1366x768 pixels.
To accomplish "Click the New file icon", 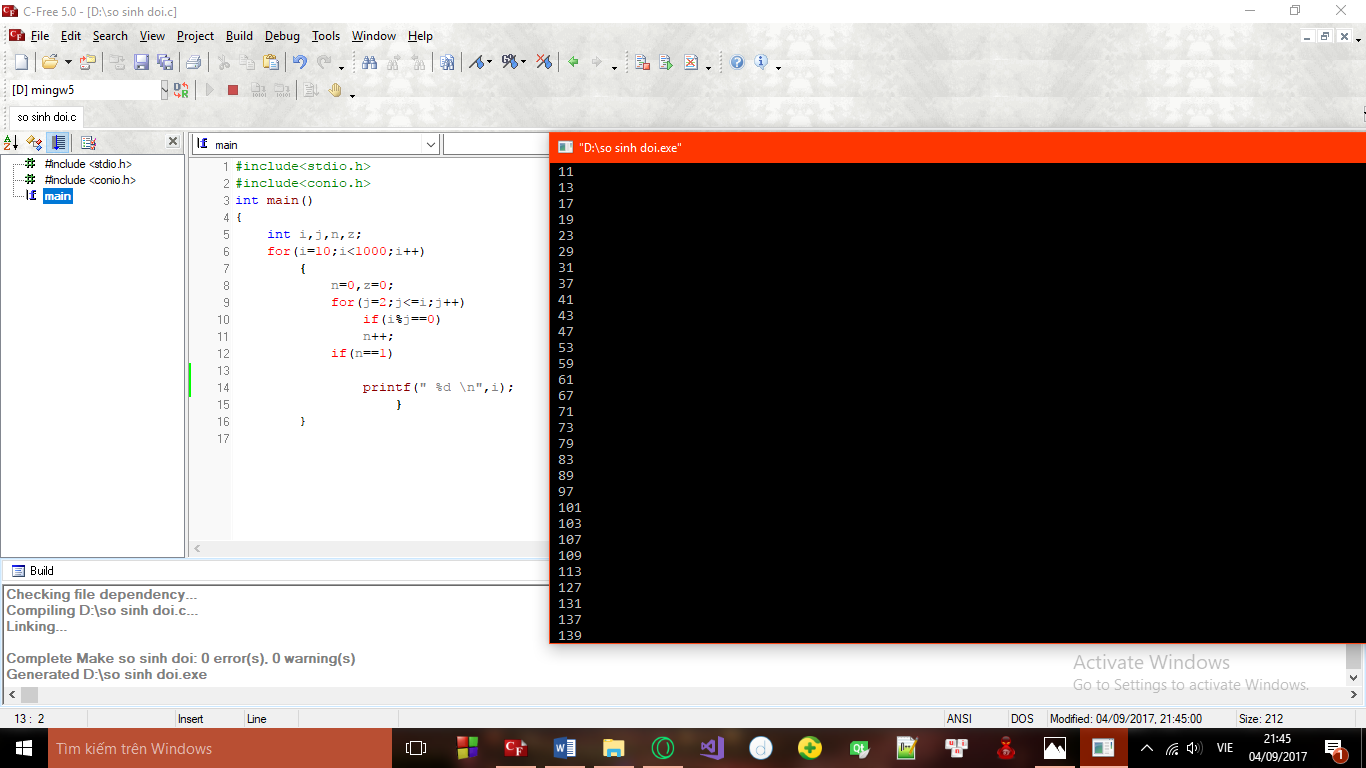I will [21, 62].
